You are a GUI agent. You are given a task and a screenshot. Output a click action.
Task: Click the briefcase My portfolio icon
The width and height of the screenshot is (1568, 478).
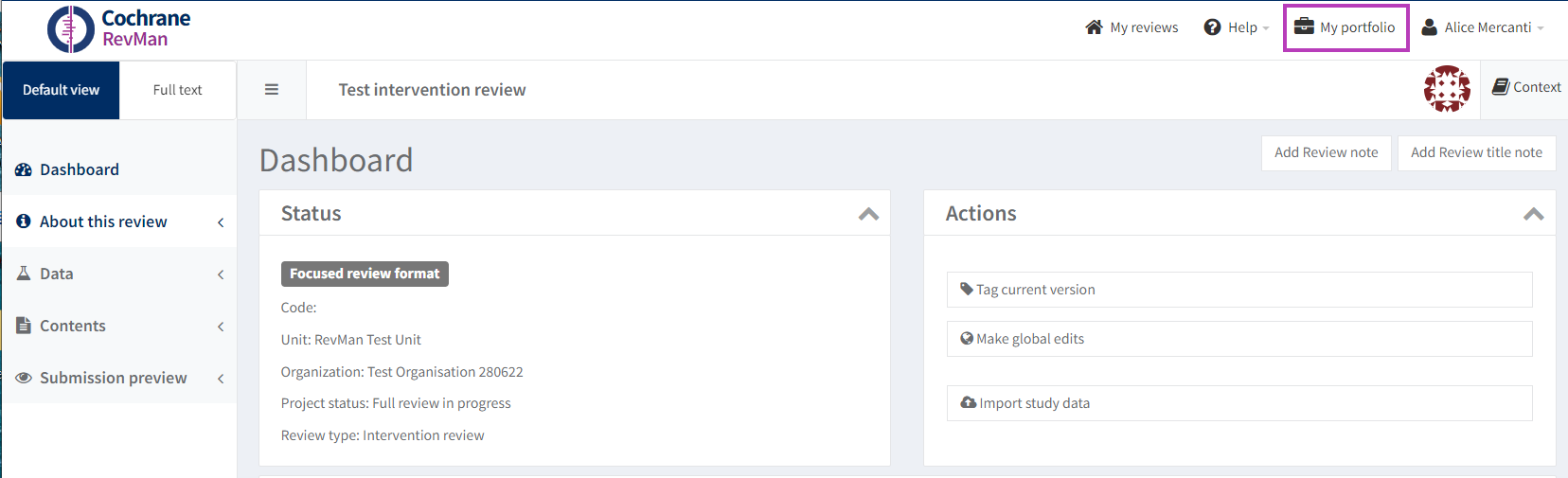click(x=1304, y=27)
